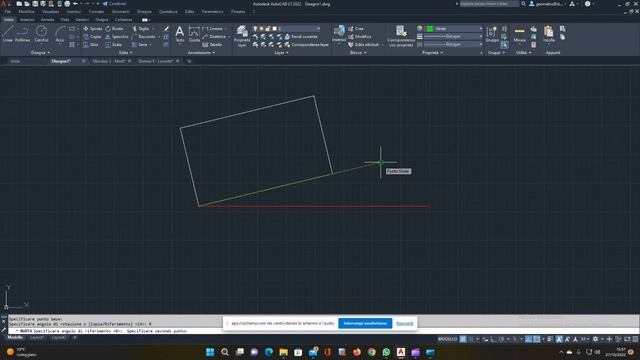Click the Inserisci block tool

click(x=339, y=34)
